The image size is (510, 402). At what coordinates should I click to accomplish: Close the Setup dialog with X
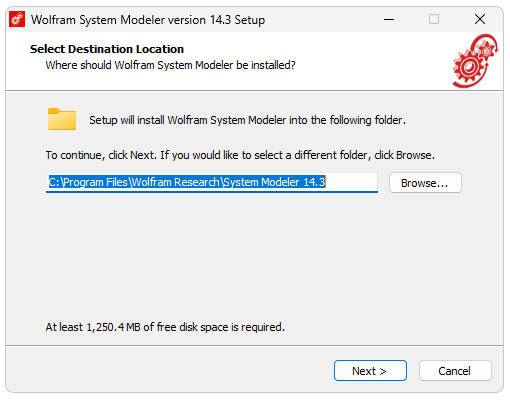tap(480, 19)
